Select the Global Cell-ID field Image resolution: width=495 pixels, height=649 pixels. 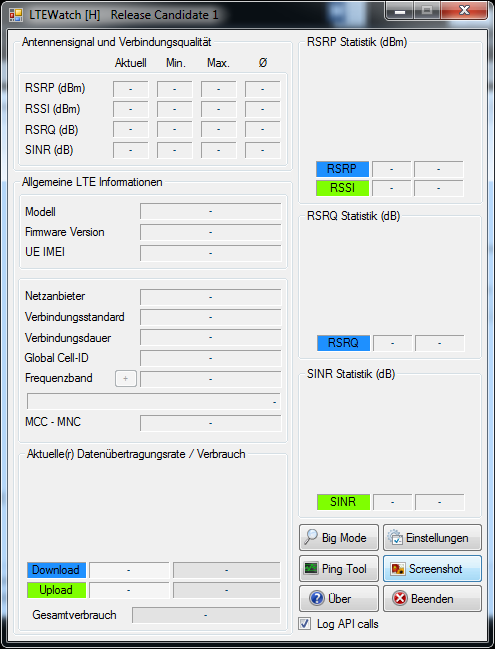211,358
